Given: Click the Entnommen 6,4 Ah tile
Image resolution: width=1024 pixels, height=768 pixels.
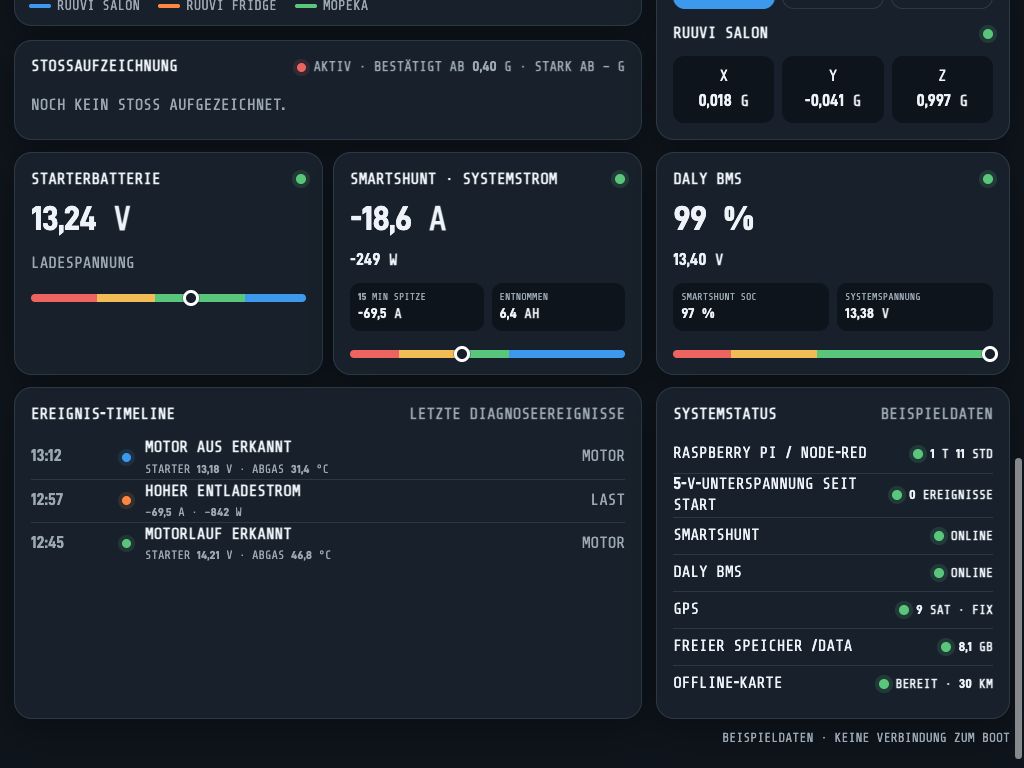Looking at the screenshot, I should point(558,306).
